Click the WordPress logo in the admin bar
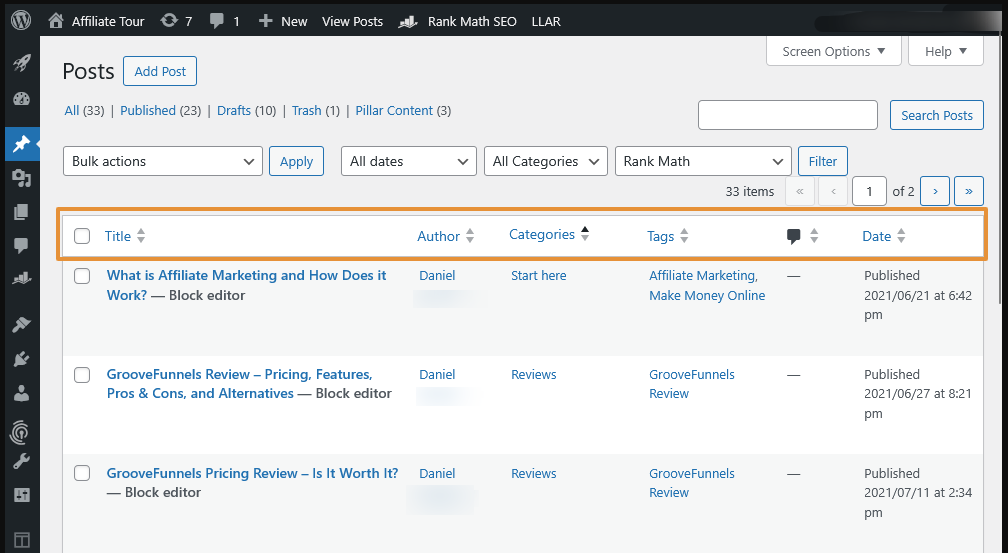The height and width of the screenshot is (553, 1008). pyautogui.click(x=21, y=20)
